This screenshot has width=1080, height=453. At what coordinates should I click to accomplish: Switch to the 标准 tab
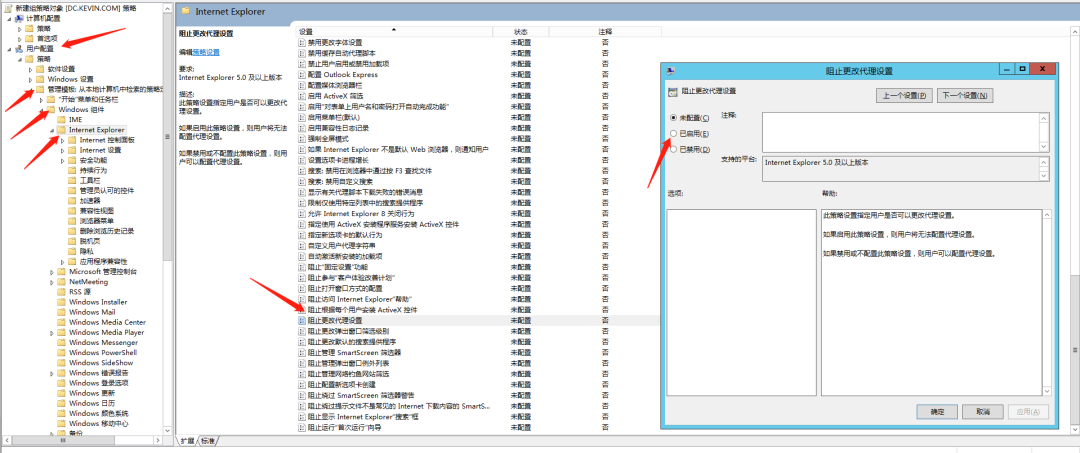coord(208,441)
